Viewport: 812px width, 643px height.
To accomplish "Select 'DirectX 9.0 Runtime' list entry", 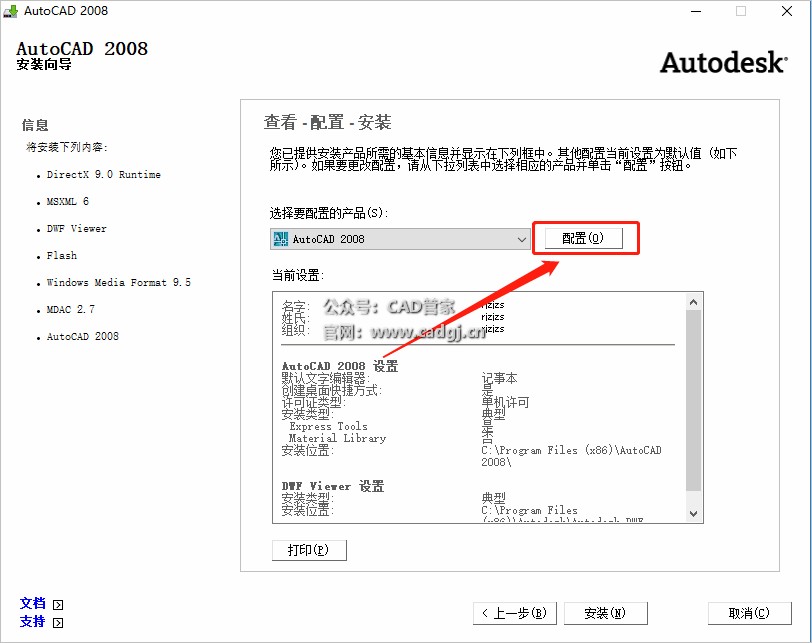I will [x=104, y=174].
